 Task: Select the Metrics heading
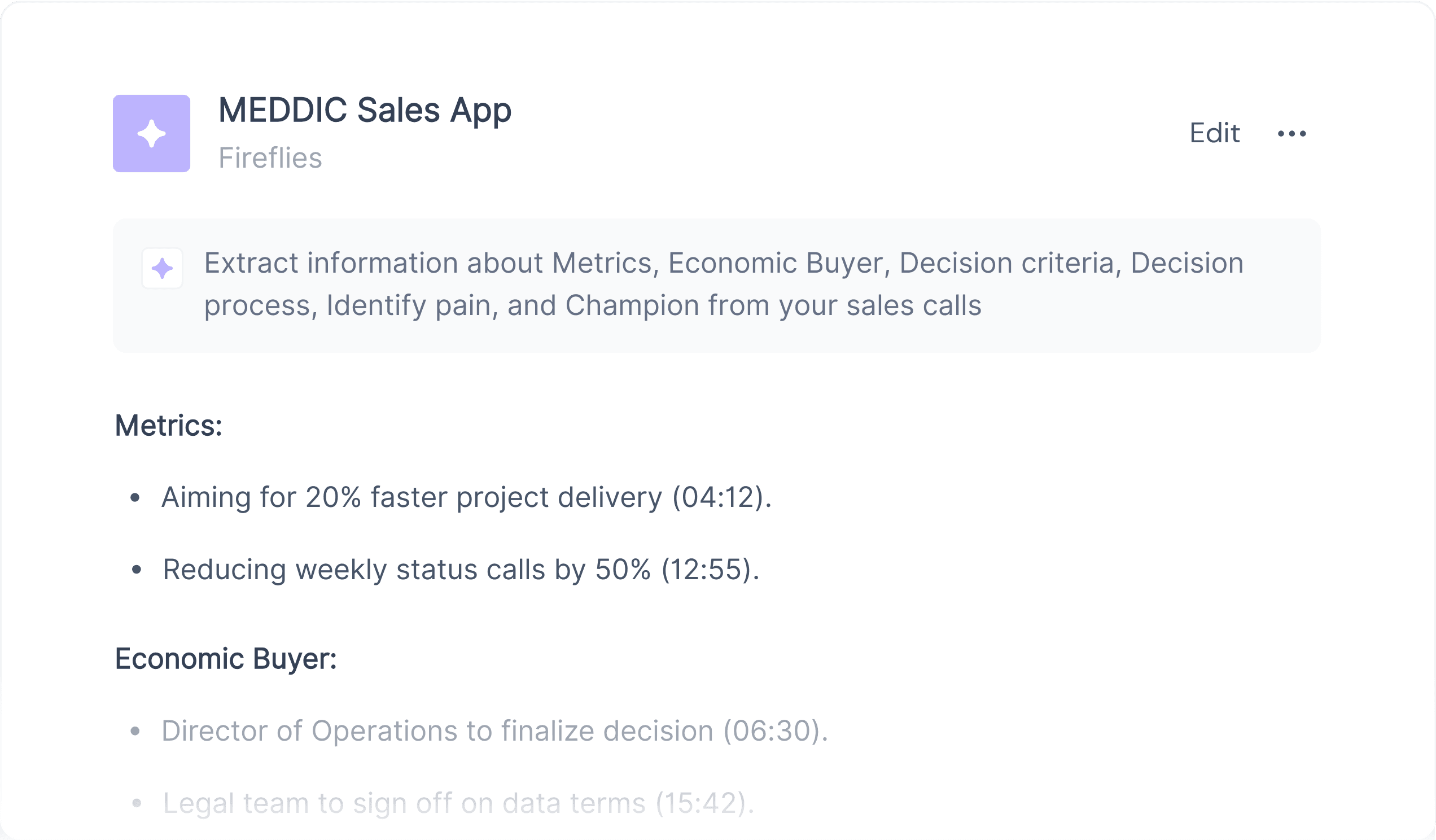(169, 426)
